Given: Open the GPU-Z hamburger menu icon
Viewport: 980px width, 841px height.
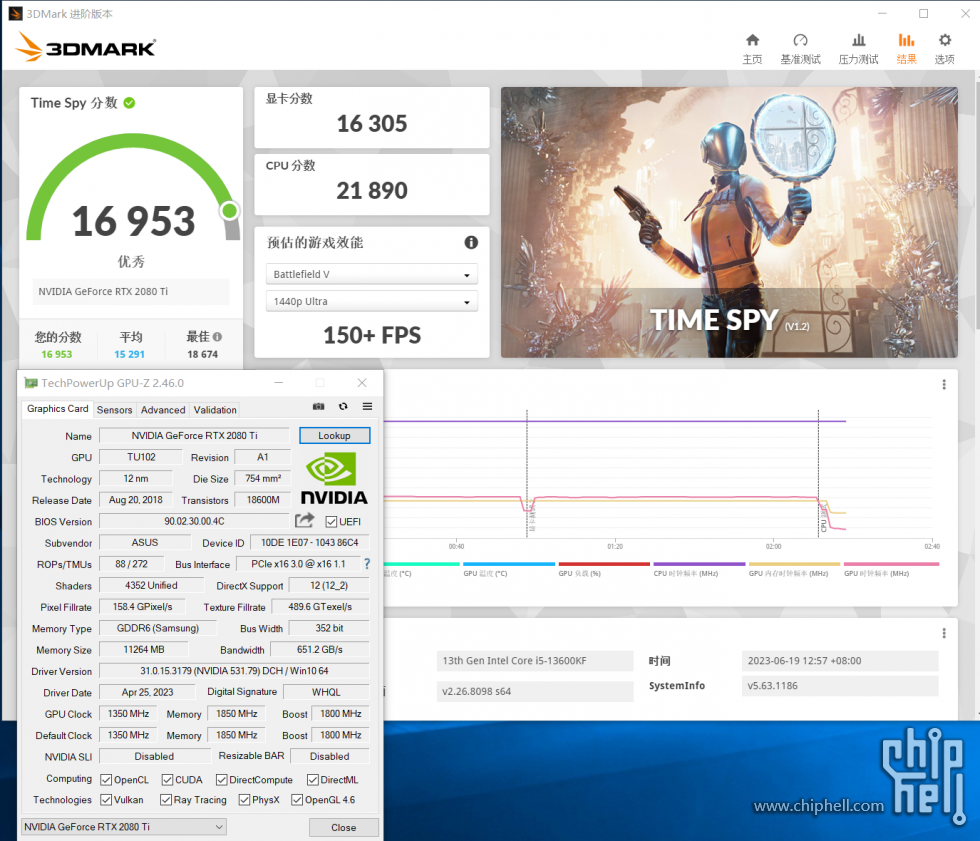Looking at the screenshot, I should coord(368,407).
